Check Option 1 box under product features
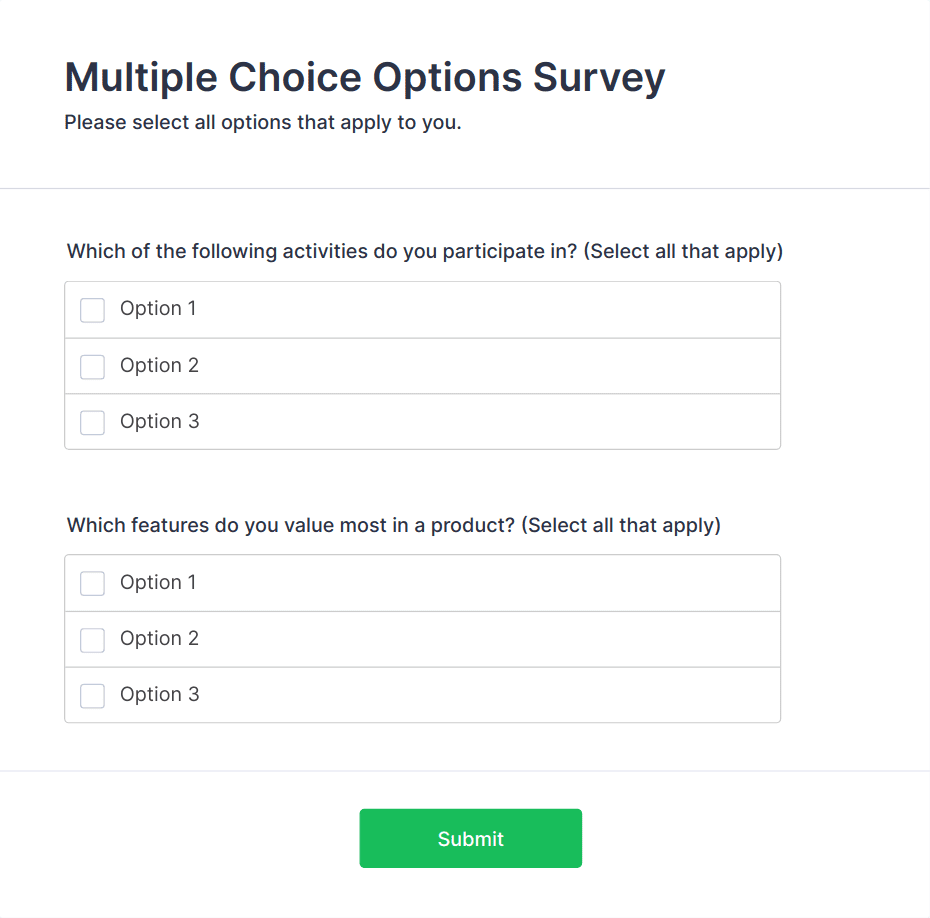Screen dimensions: 930x918 click(x=92, y=583)
